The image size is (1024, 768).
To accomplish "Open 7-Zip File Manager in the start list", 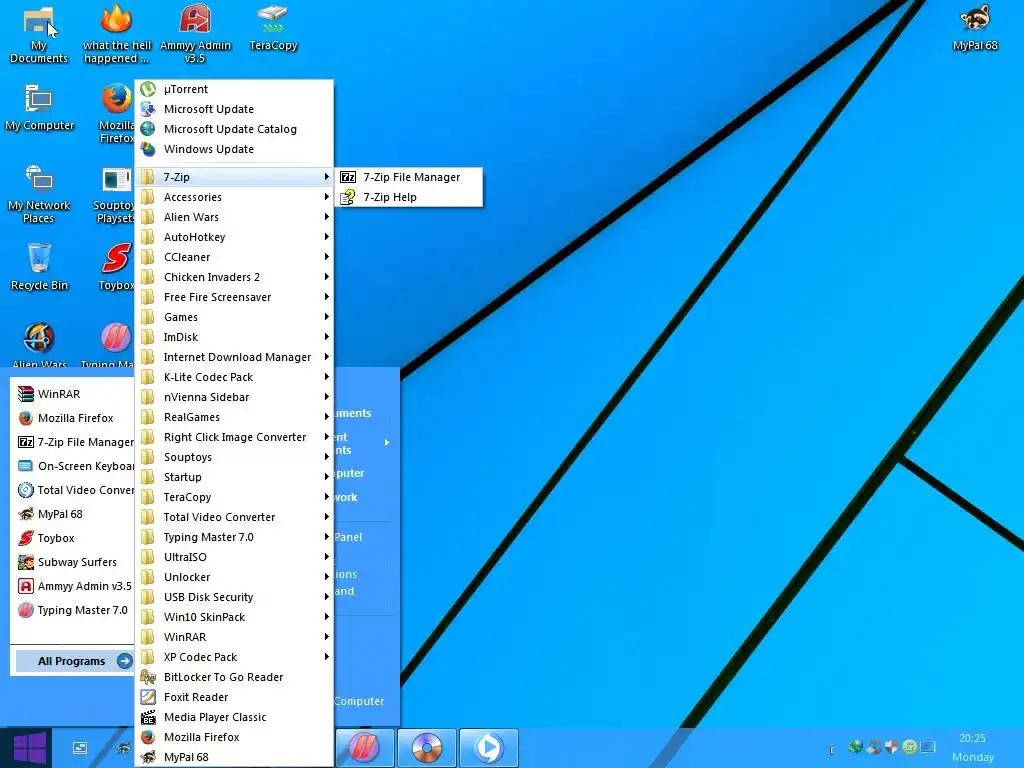I will (73, 442).
